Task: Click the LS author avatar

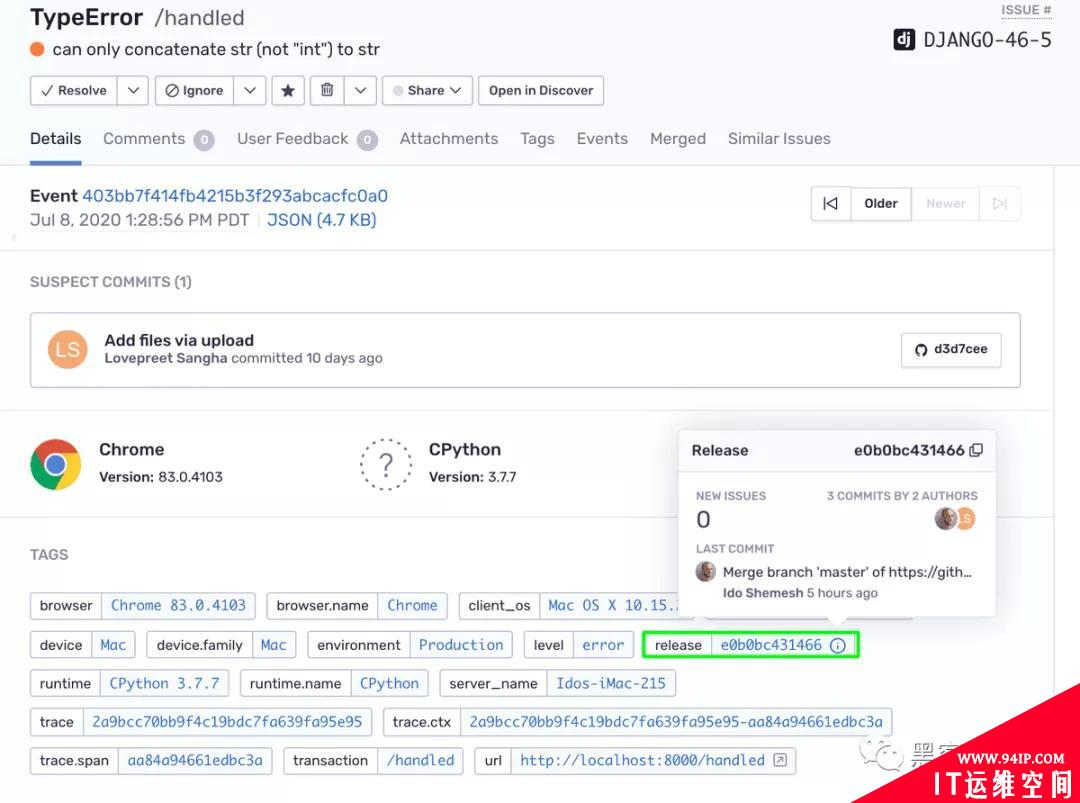Action: (68, 349)
